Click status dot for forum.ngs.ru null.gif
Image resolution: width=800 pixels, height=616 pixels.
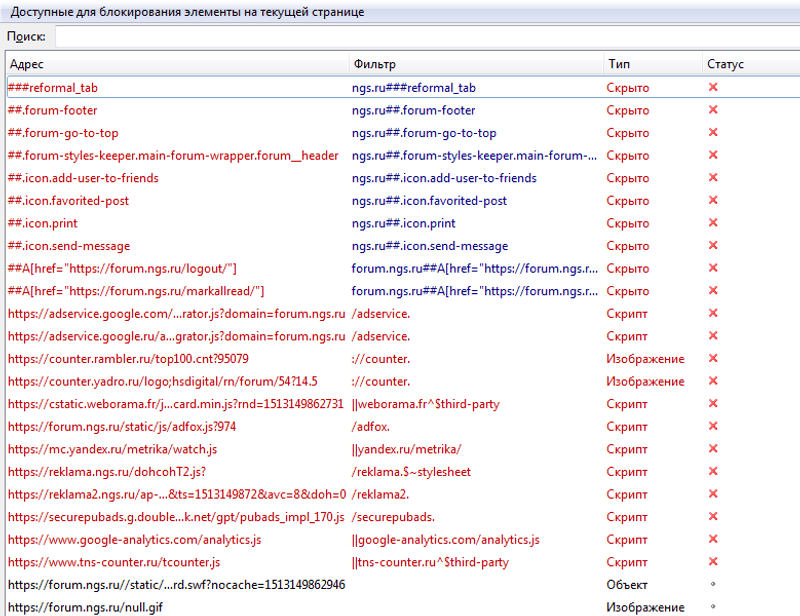click(x=713, y=607)
